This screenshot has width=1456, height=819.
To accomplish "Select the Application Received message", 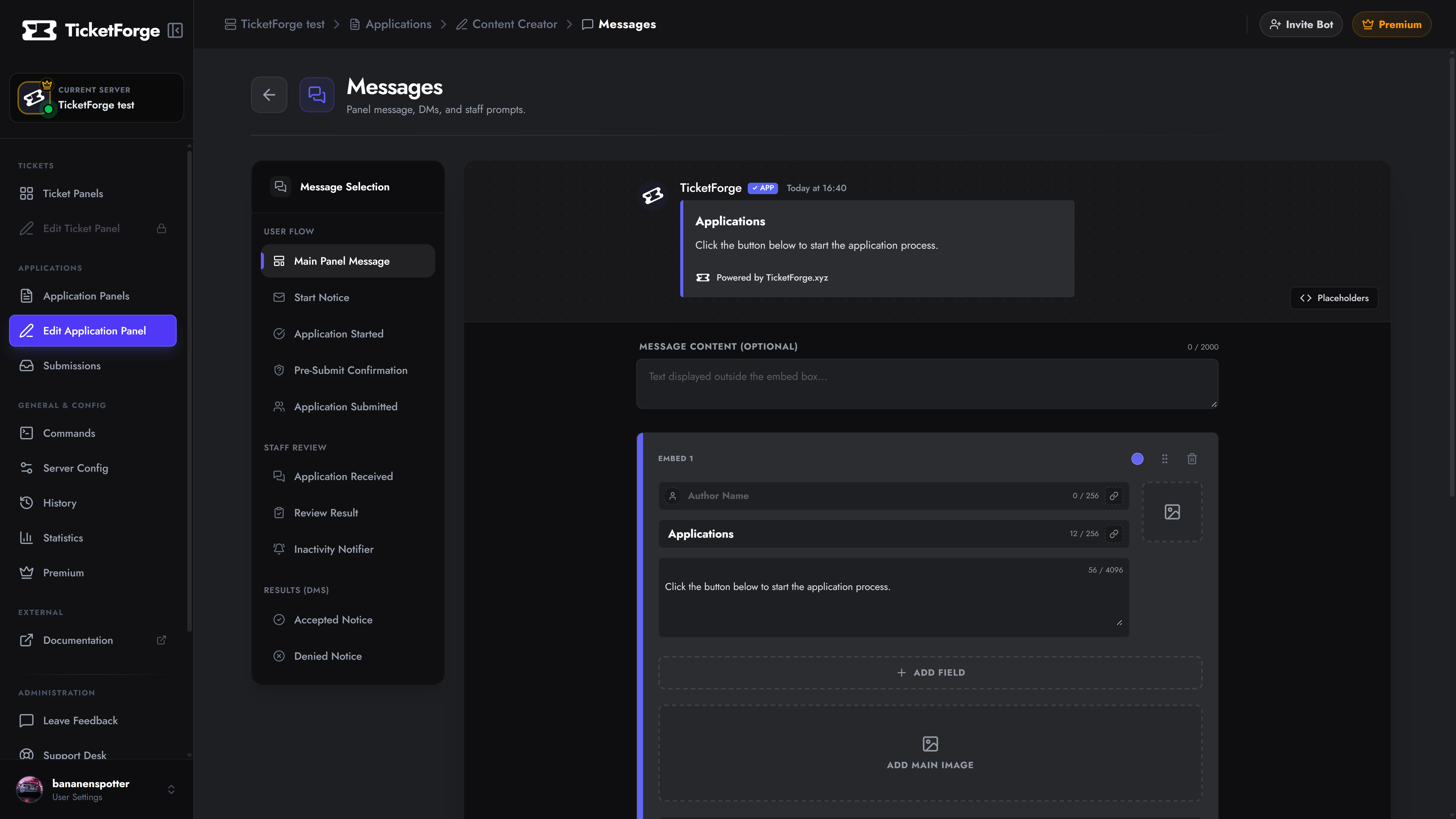I will [348, 476].
